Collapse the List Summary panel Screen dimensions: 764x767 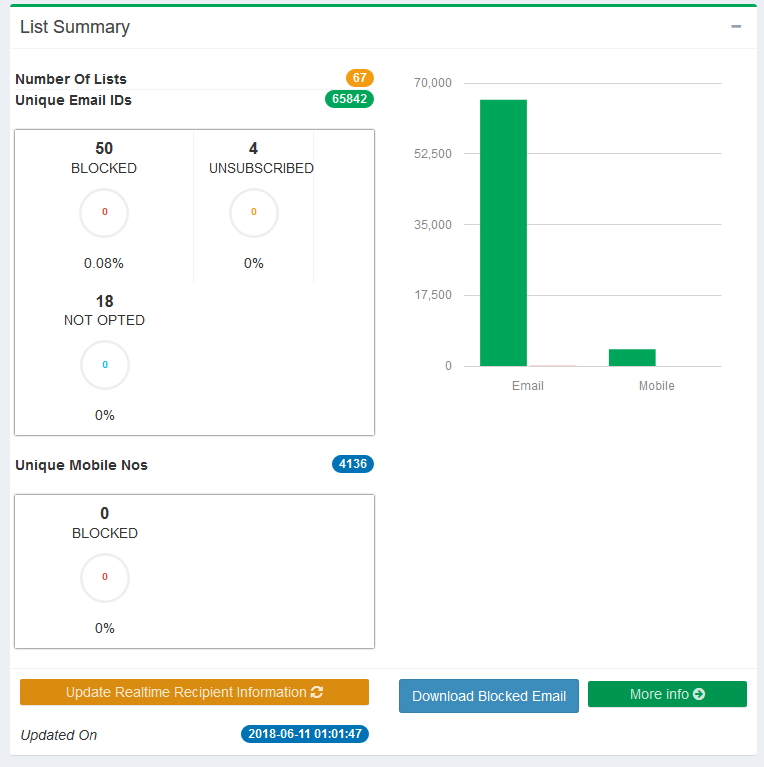(736, 27)
